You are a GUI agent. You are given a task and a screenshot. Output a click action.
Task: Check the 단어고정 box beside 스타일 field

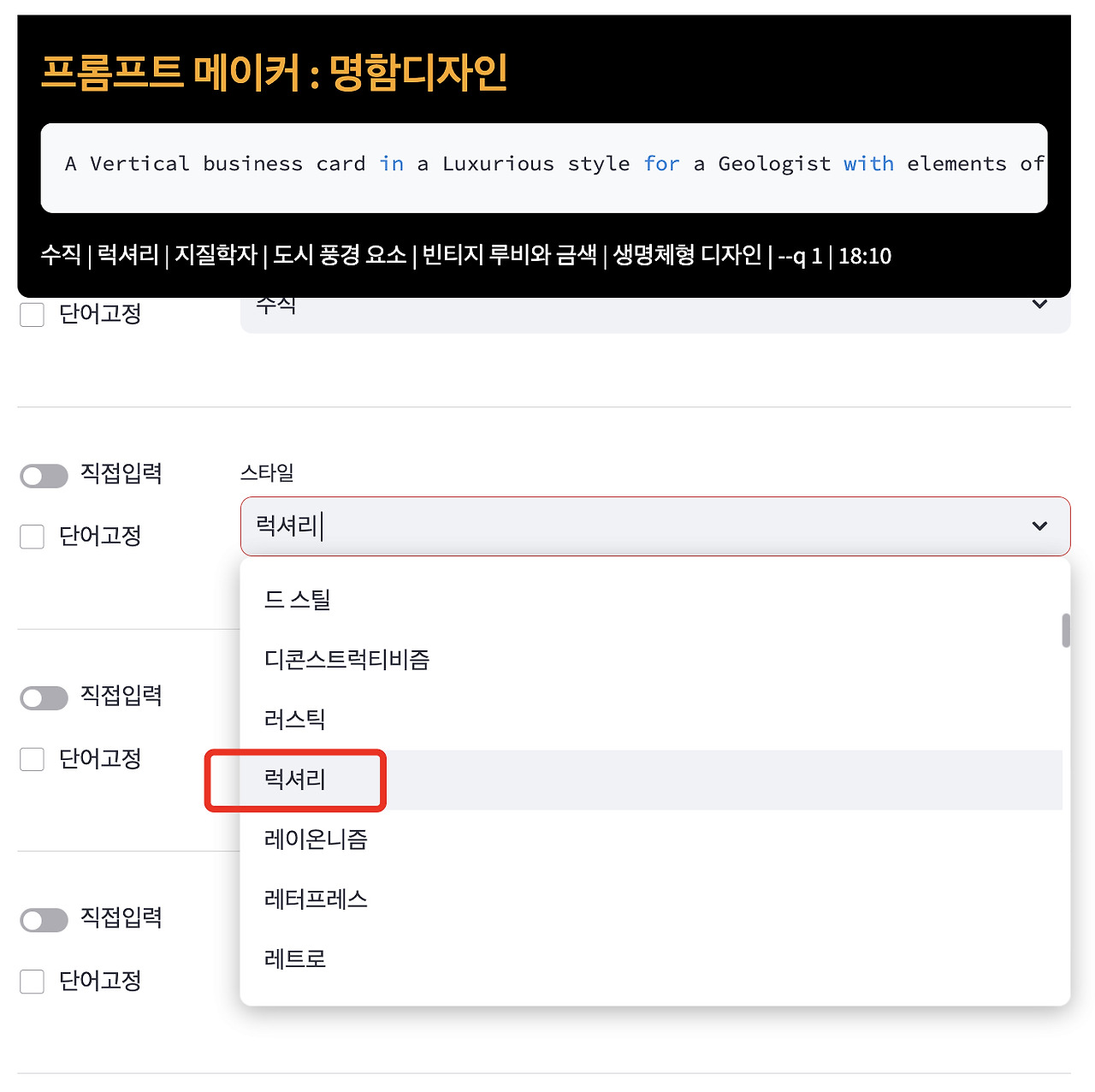coord(32,537)
